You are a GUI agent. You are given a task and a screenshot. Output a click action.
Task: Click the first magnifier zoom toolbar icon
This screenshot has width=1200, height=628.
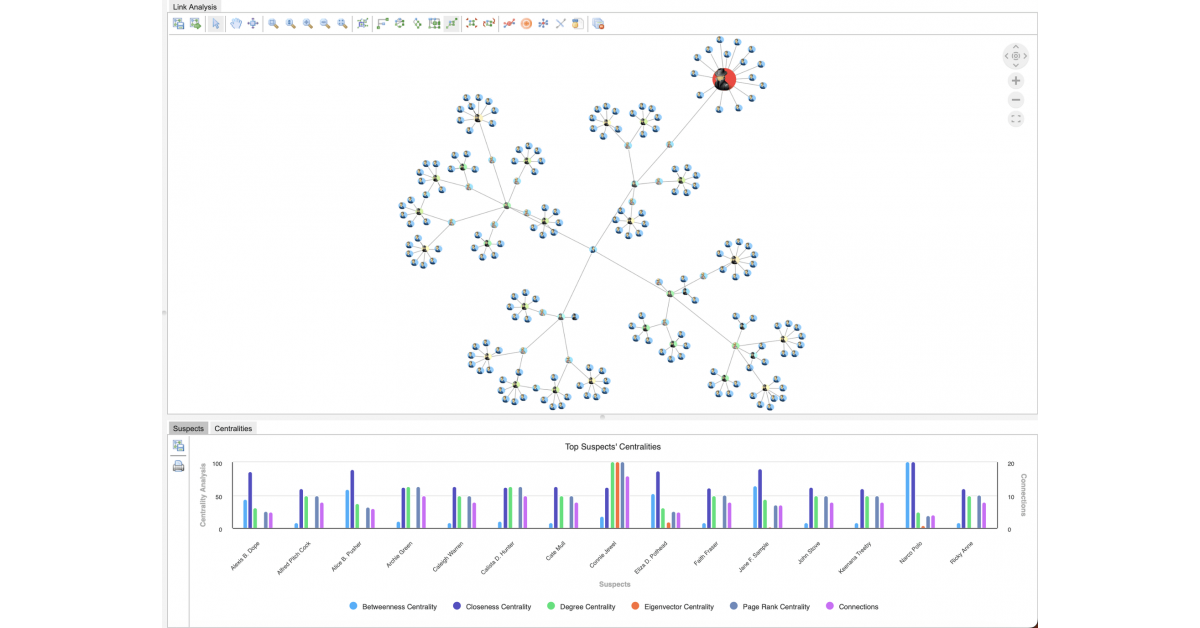(x=273, y=24)
